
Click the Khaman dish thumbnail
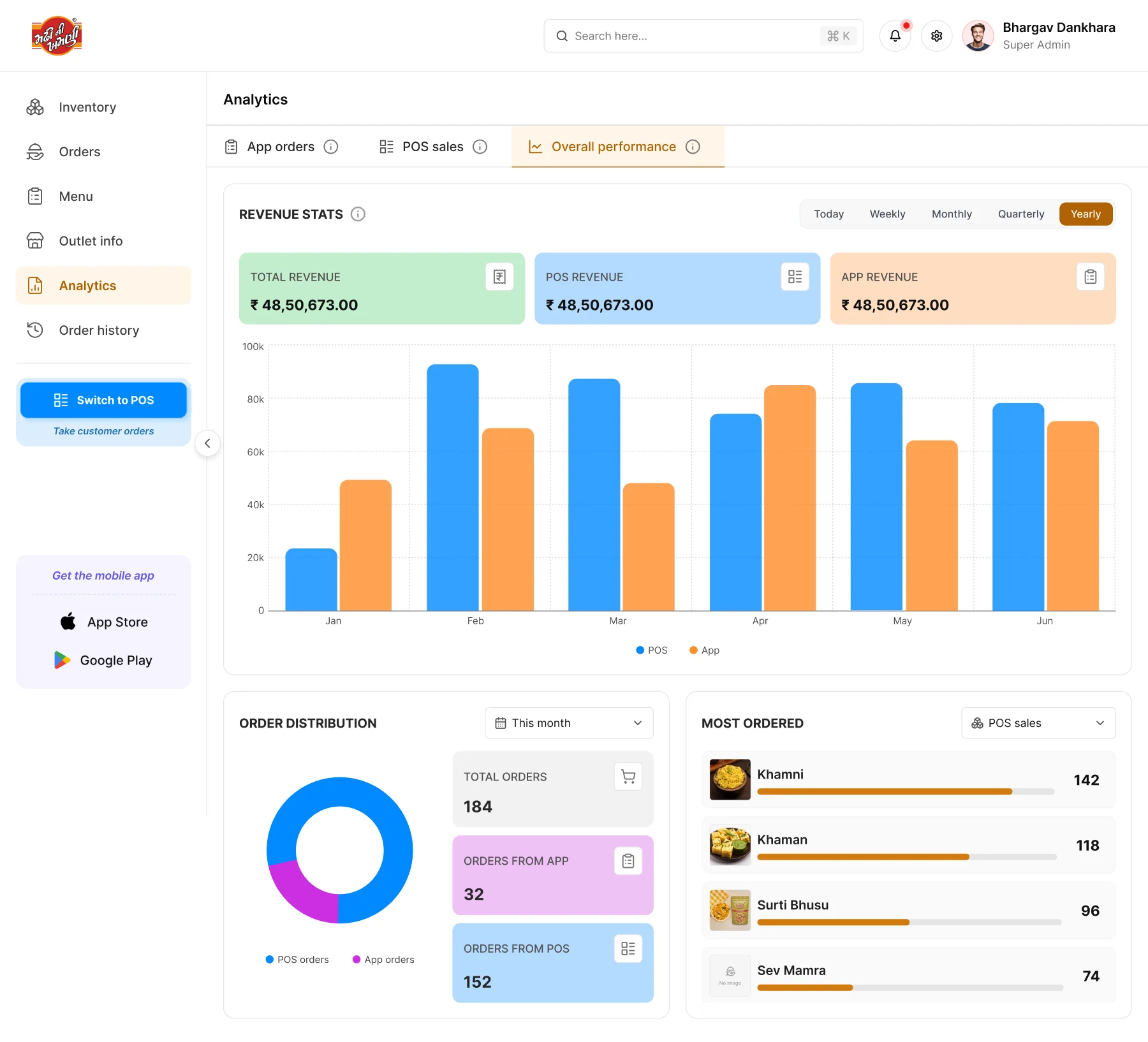click(x=730, y=845)
